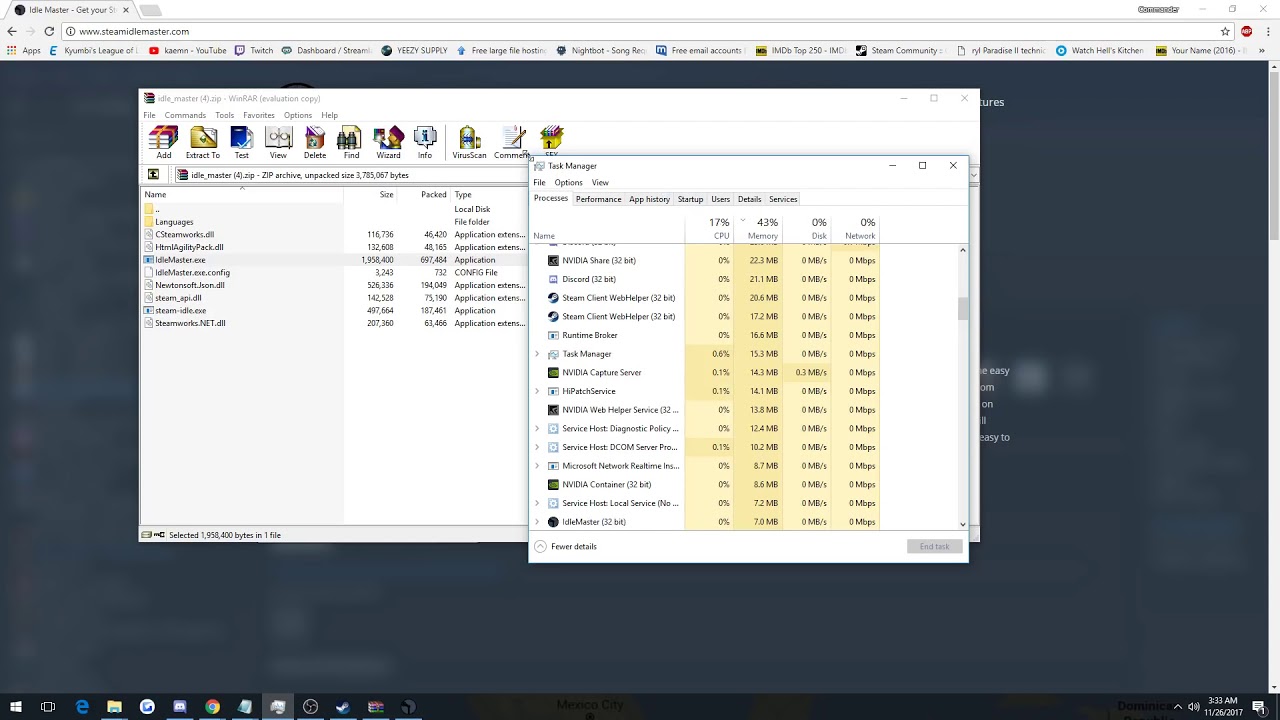Screen dimensions: 1280x720
Task: Switch to the Services tab
Action: [x=783, y=199]
